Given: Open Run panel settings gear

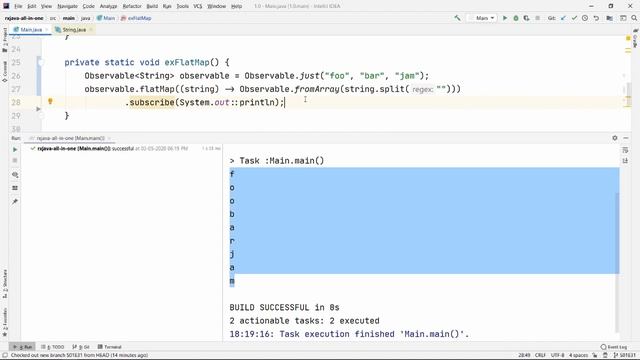Looking at the screenshot, I should pos(615,138).
